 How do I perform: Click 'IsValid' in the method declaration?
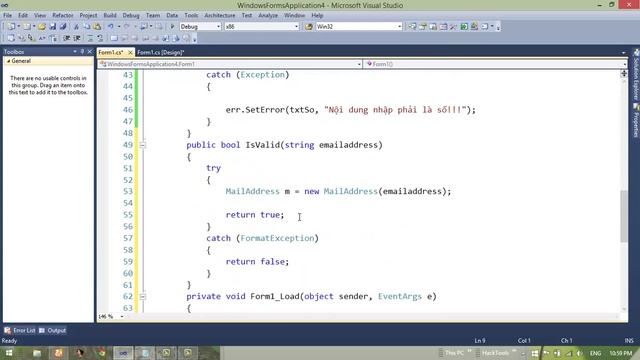[x=262, y=145]
